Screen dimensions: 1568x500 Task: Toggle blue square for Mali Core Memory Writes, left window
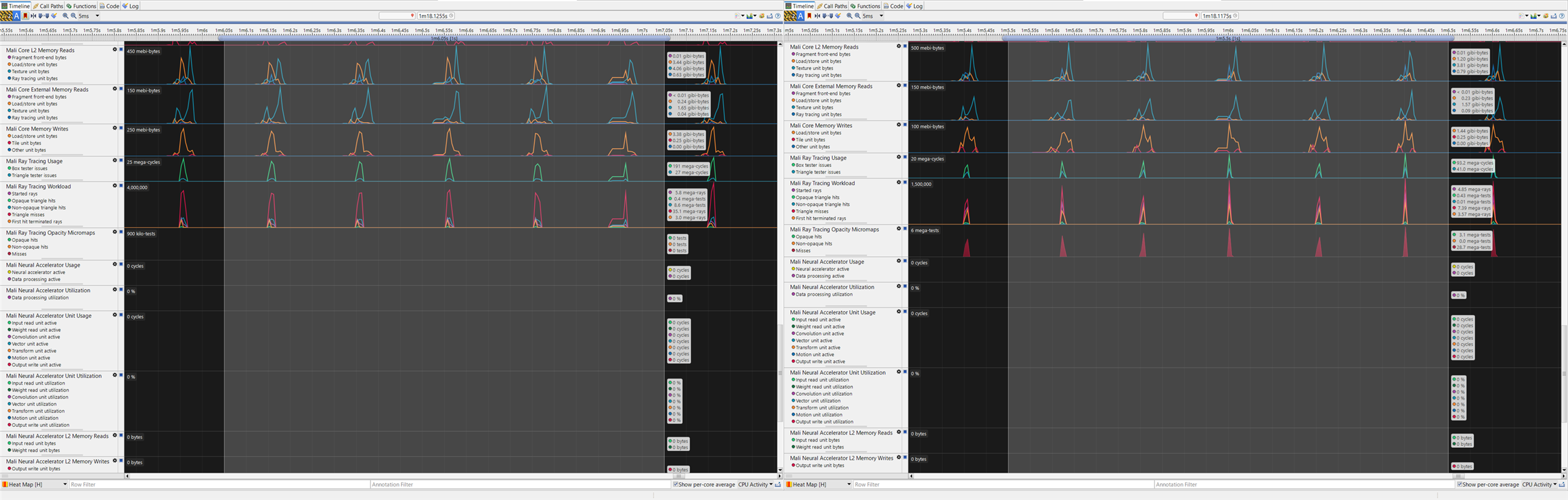[x=121, y=128]
